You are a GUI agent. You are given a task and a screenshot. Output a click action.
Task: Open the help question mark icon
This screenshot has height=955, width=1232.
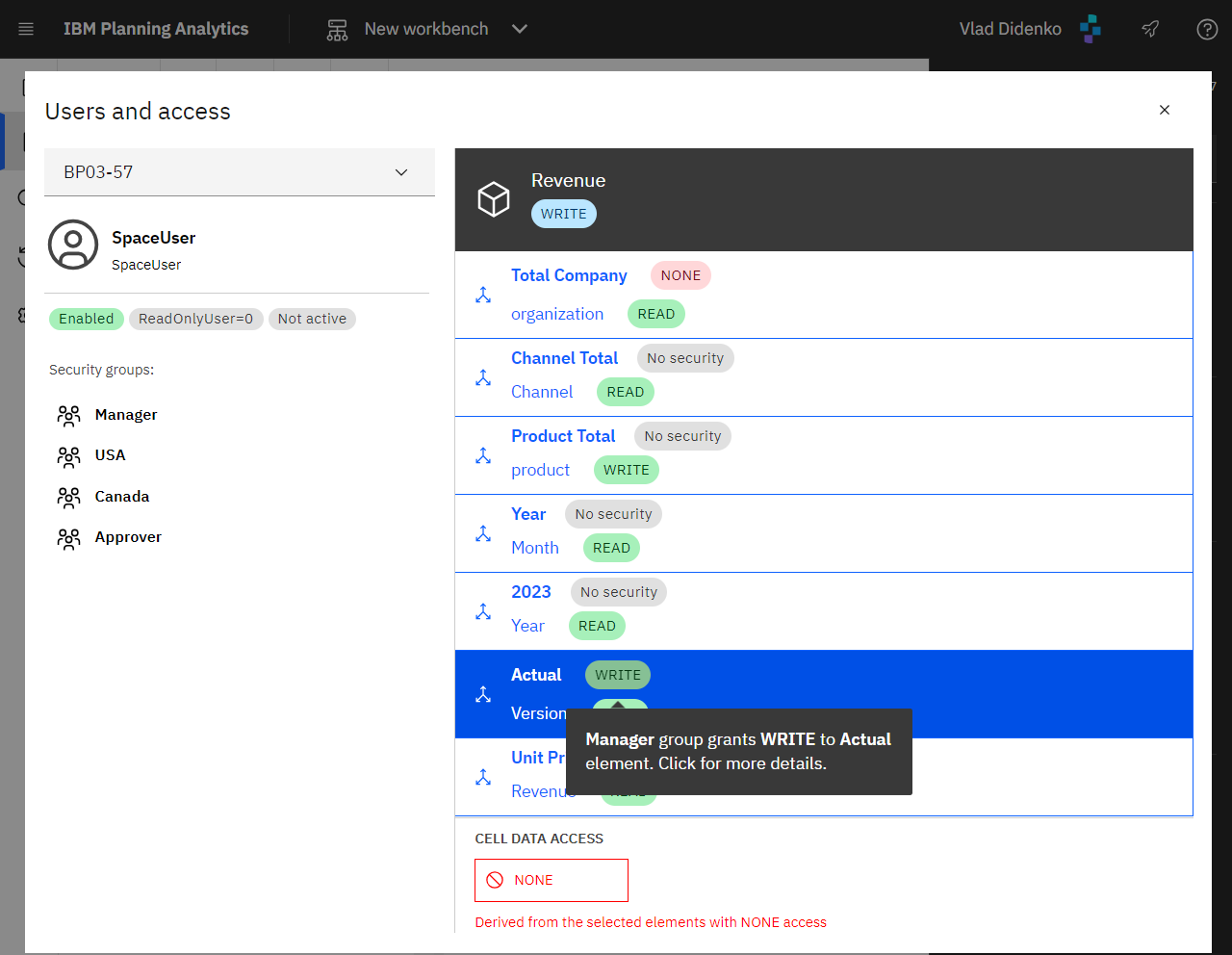pos(1207,29)
